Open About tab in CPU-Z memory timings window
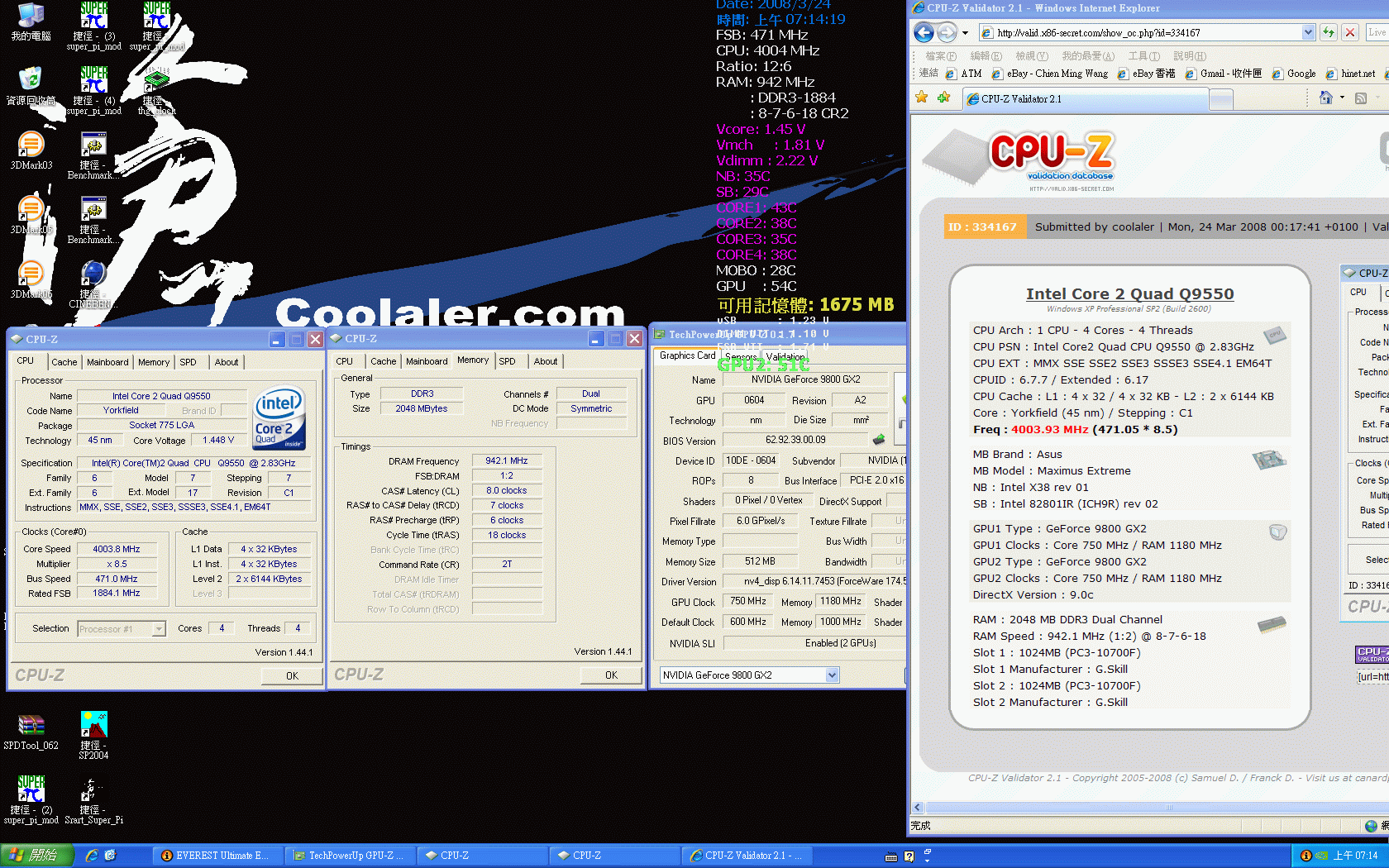The height and width of the screenshot is (868, 1389). pos(546,361)
